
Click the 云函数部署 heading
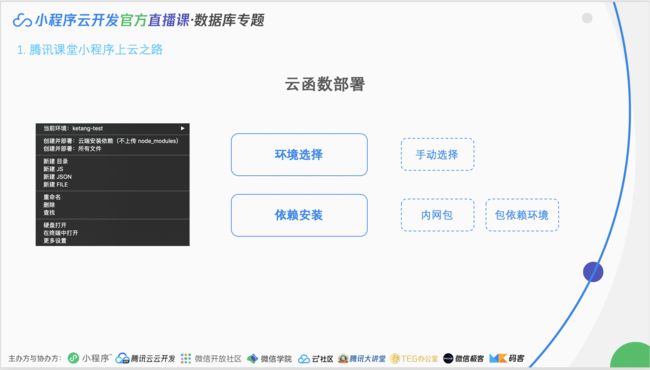pos(325,84)
